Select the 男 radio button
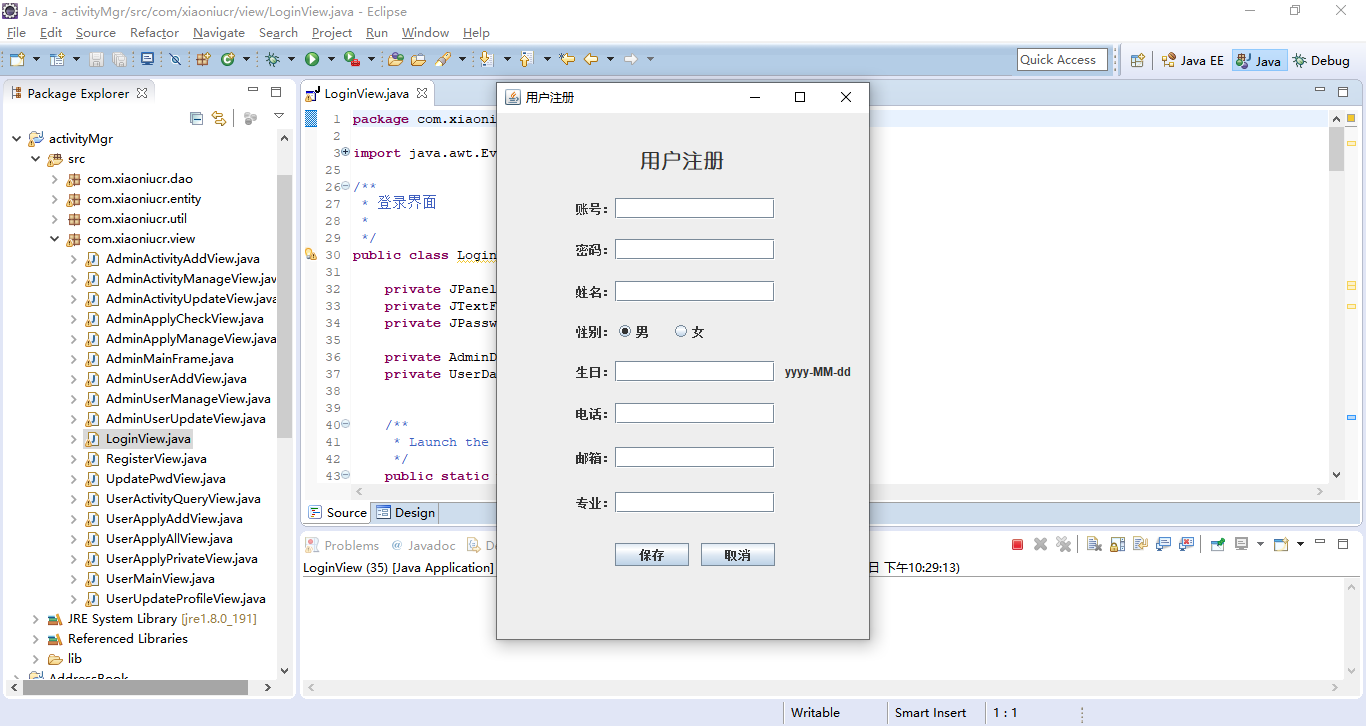Image resolution: width=1366 pixels, height=726 pixels. click(626, 332)
